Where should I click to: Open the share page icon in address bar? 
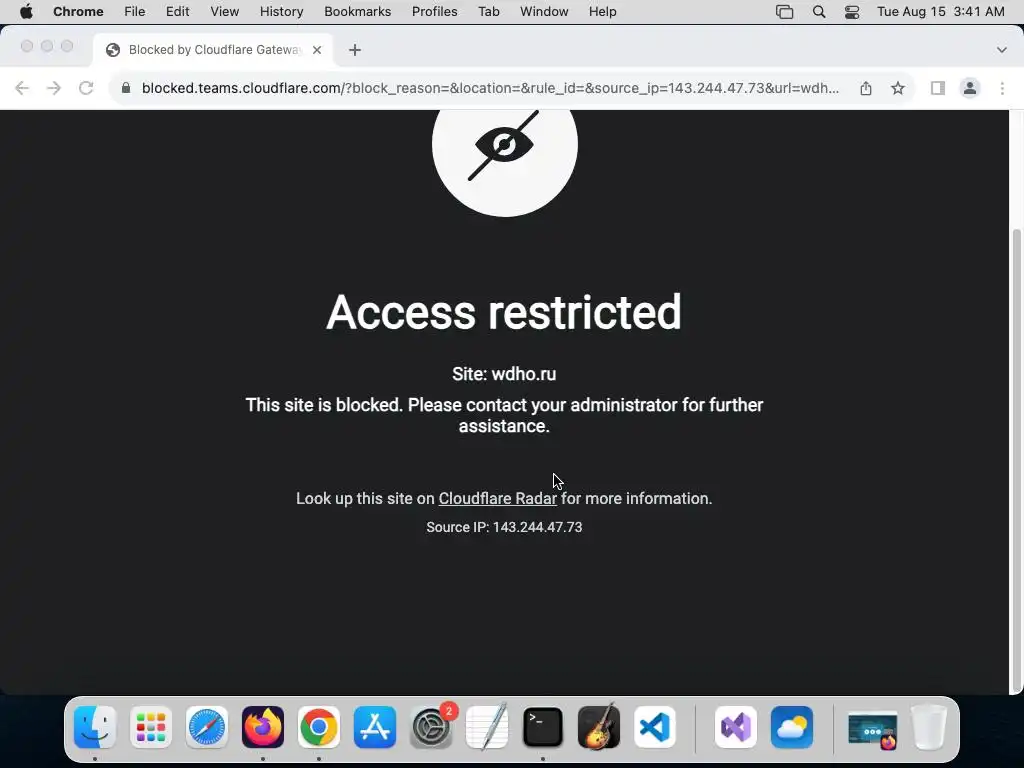click(x=866, y=88)
